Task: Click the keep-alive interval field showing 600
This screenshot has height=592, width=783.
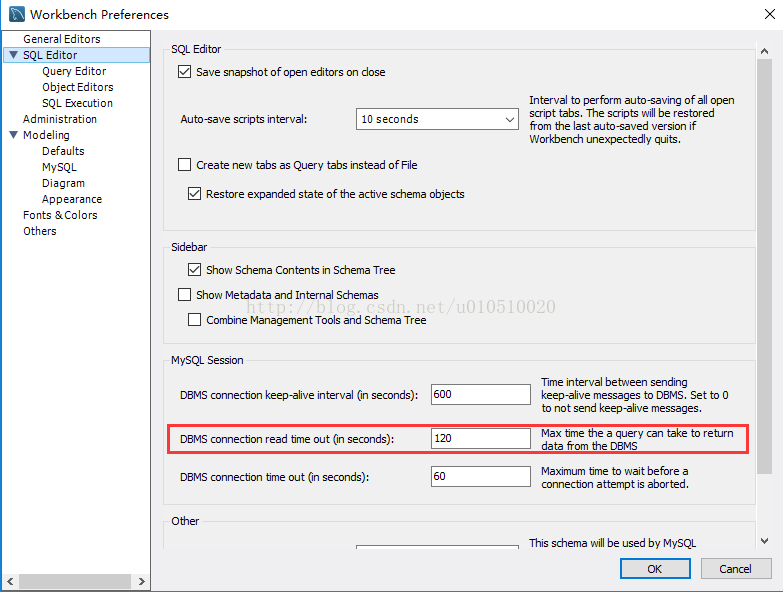Action: point(481,394)
